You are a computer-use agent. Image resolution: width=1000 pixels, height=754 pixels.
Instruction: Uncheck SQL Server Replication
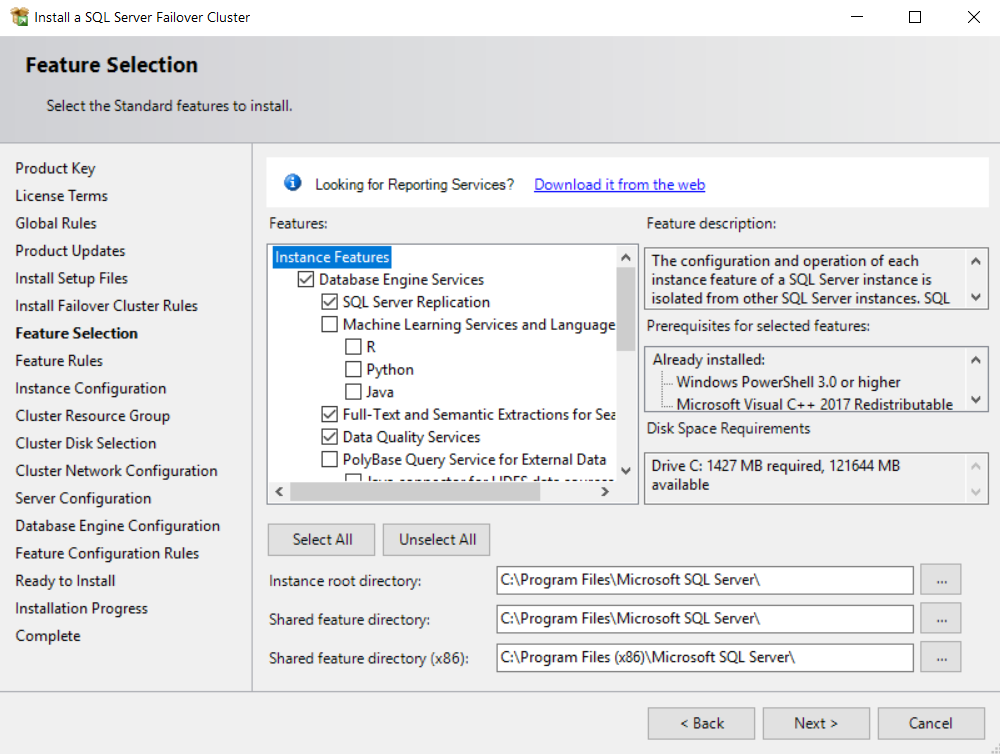(330, 302)
